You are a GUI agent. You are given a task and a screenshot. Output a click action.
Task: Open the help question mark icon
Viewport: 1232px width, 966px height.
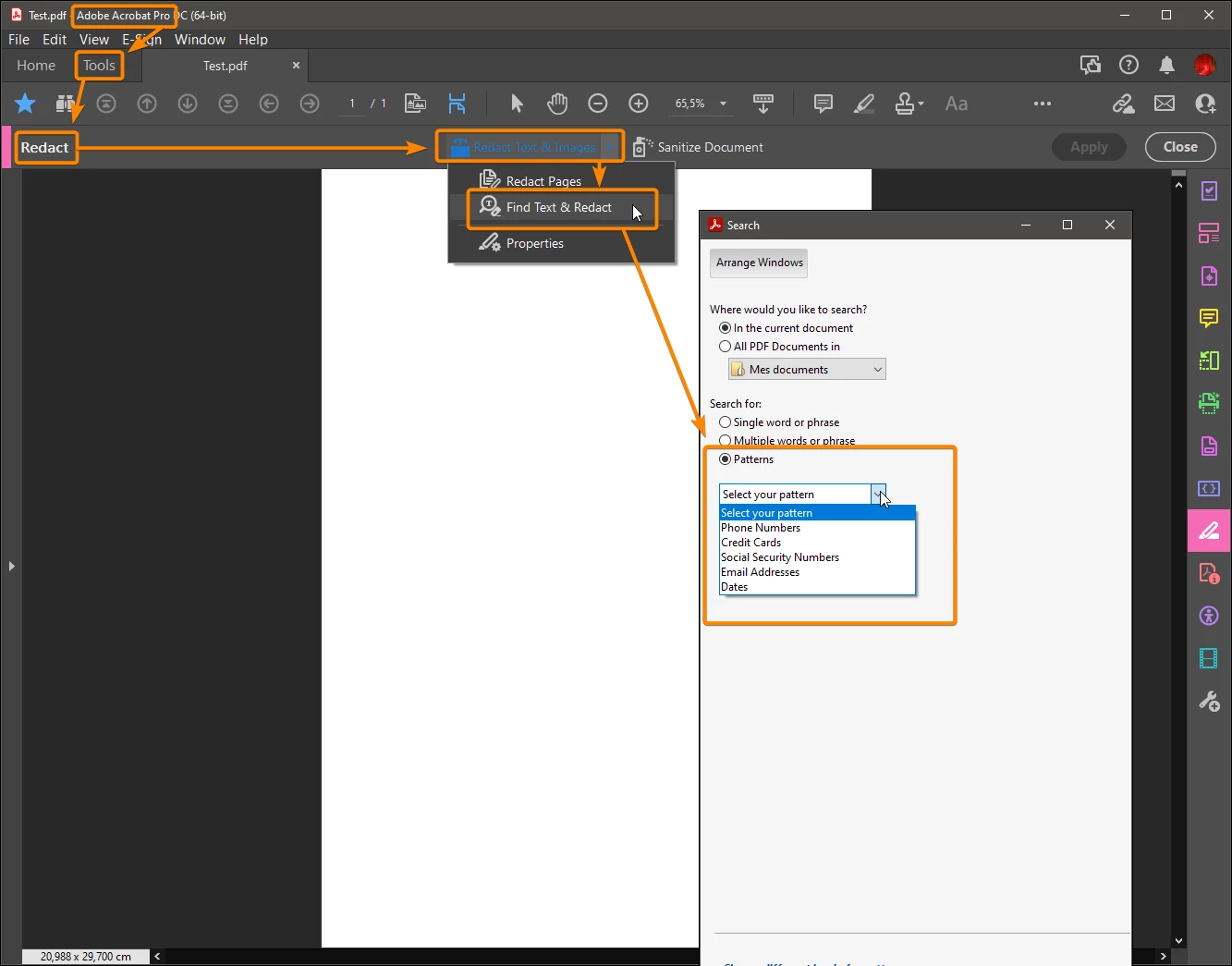[1128, 65]
